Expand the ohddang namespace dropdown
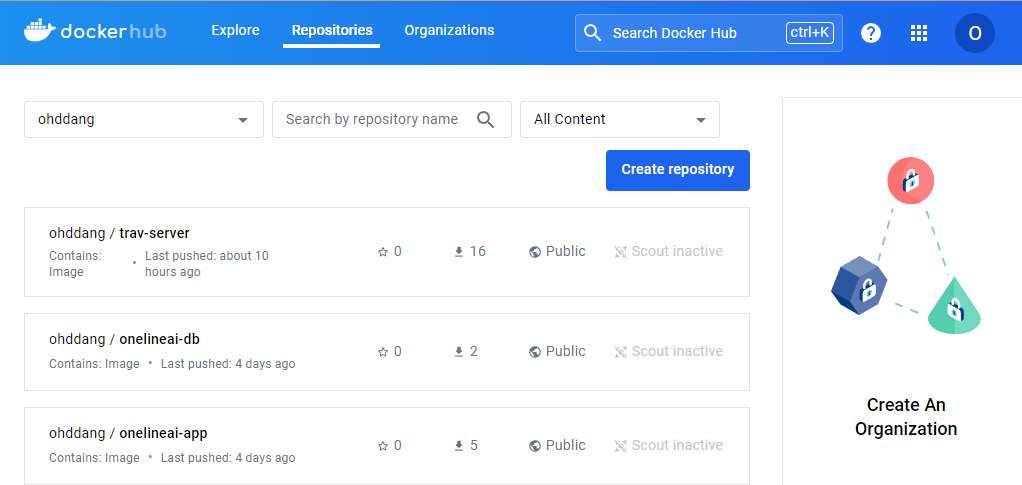The image size is (1022, 485). pos(144,119)
